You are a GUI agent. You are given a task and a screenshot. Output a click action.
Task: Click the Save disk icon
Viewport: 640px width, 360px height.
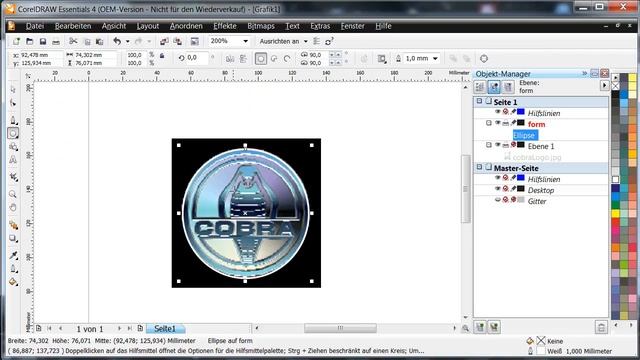click(x=43, y=42)
